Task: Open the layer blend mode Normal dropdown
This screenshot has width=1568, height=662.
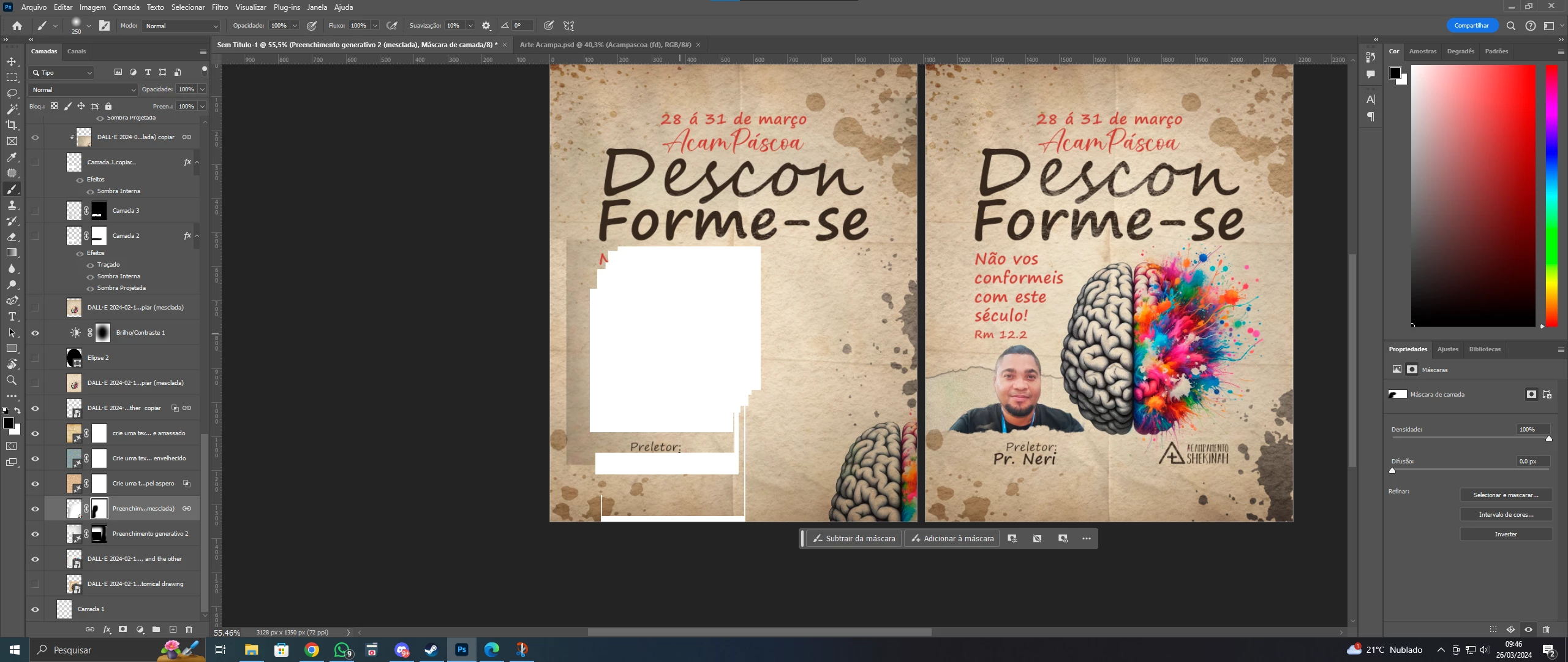Action: click(x=83, y=89)
